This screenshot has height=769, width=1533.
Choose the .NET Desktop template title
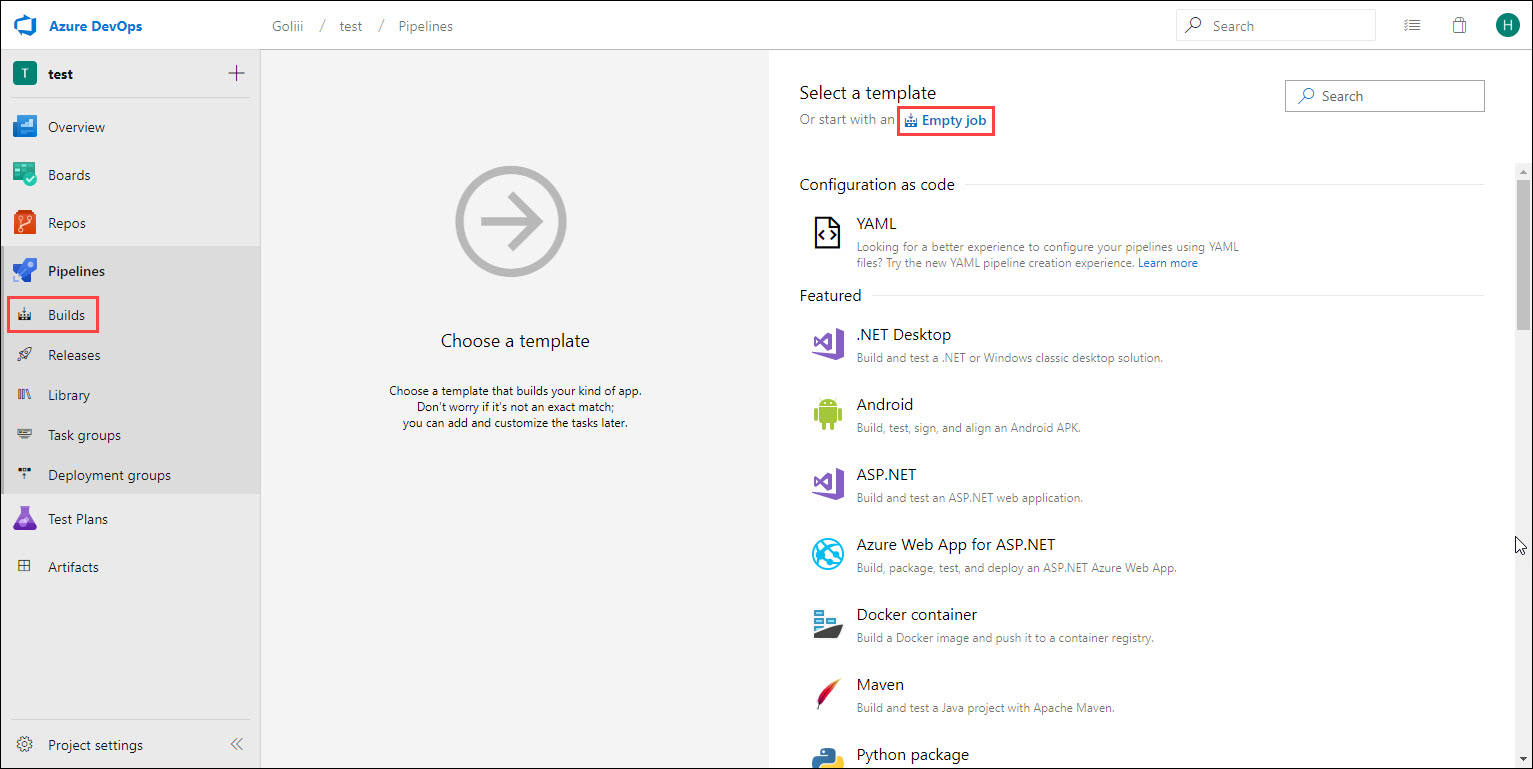point(904,335)
